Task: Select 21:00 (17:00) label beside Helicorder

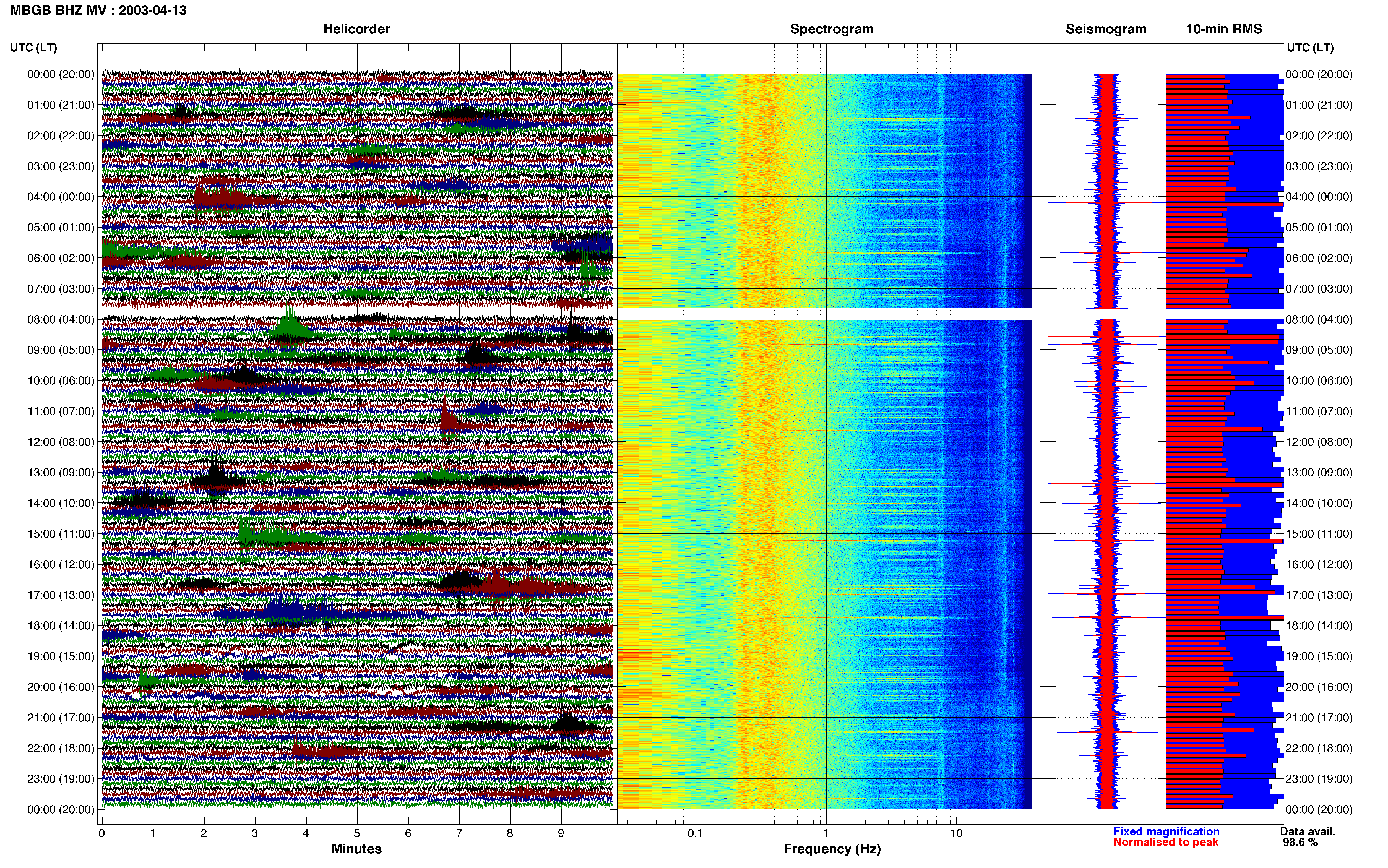Action: click(x=61, y=718)
